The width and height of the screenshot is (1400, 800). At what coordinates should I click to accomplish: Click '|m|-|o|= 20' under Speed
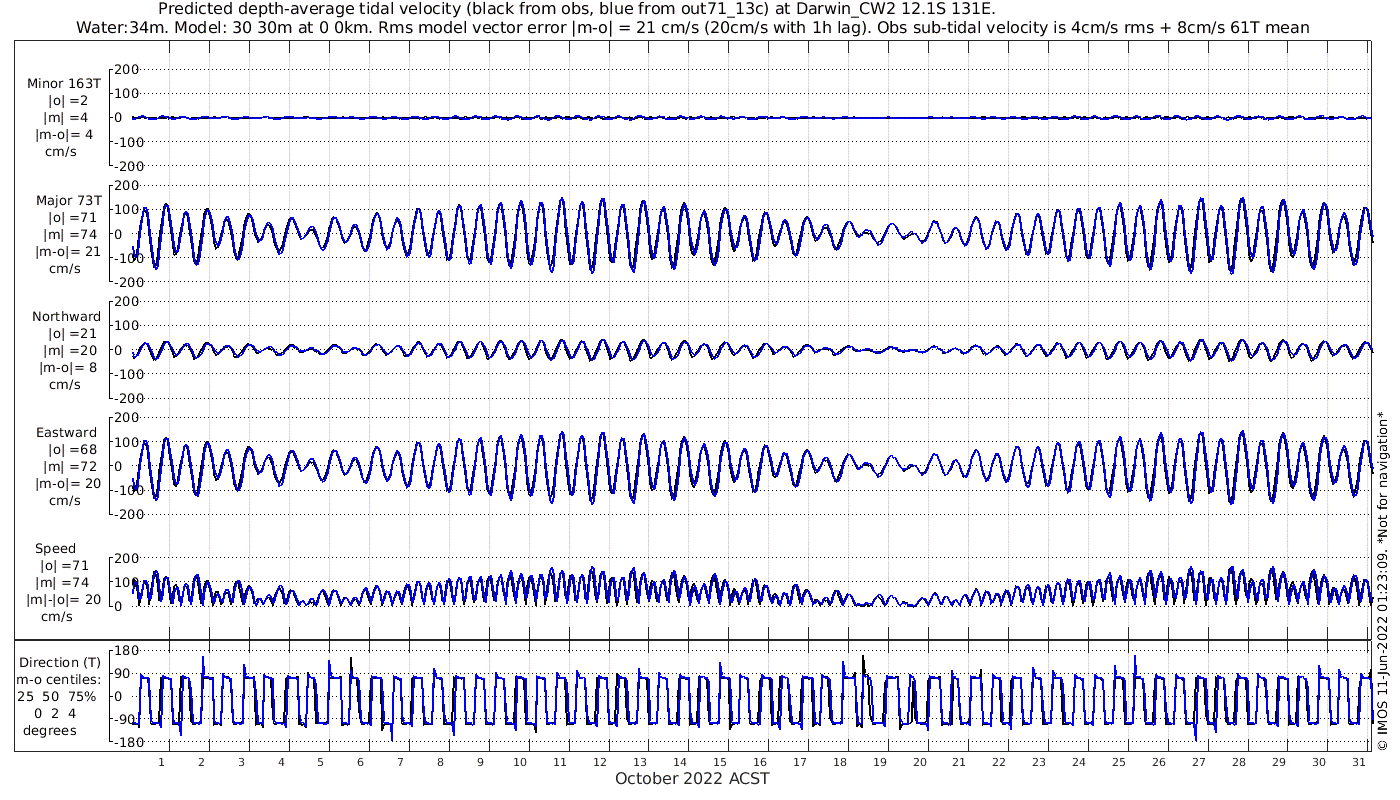click(63, 600)
